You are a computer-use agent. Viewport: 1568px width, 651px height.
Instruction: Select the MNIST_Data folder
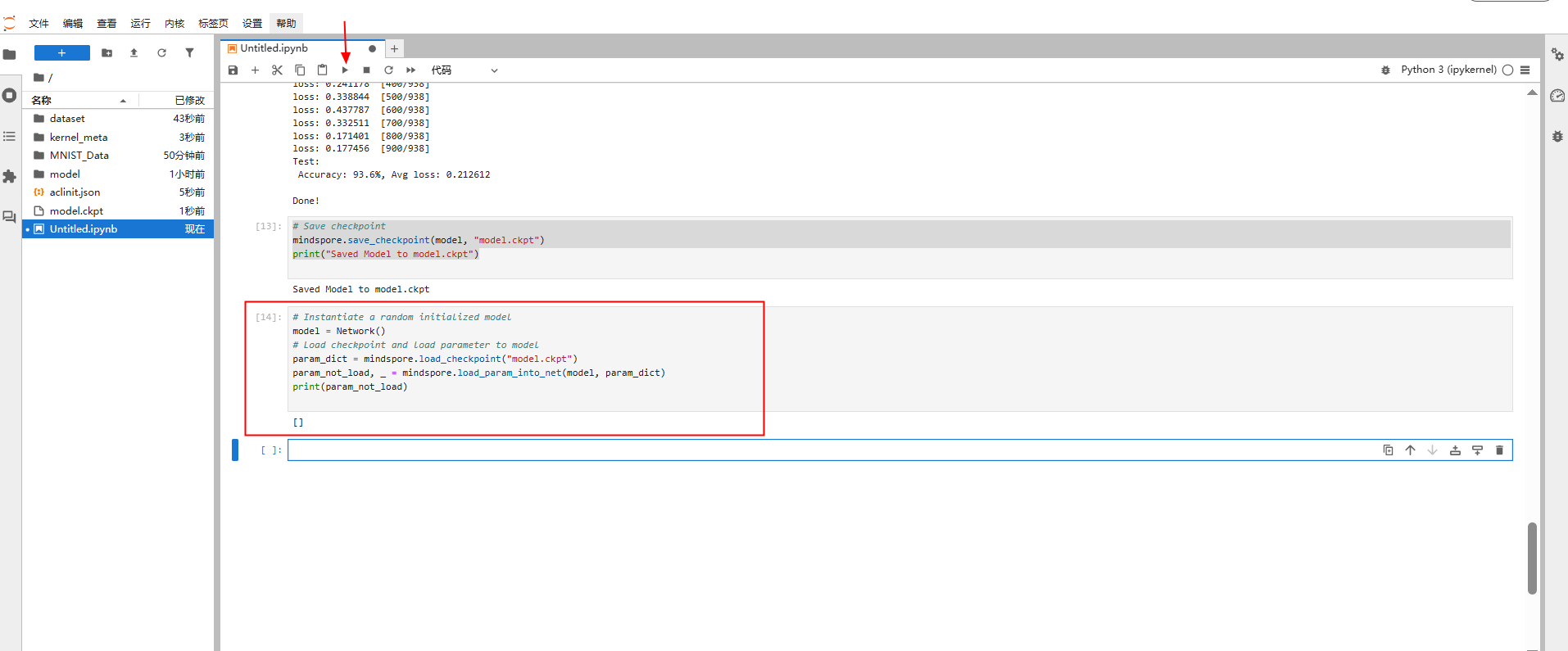(x=118, y=156)
